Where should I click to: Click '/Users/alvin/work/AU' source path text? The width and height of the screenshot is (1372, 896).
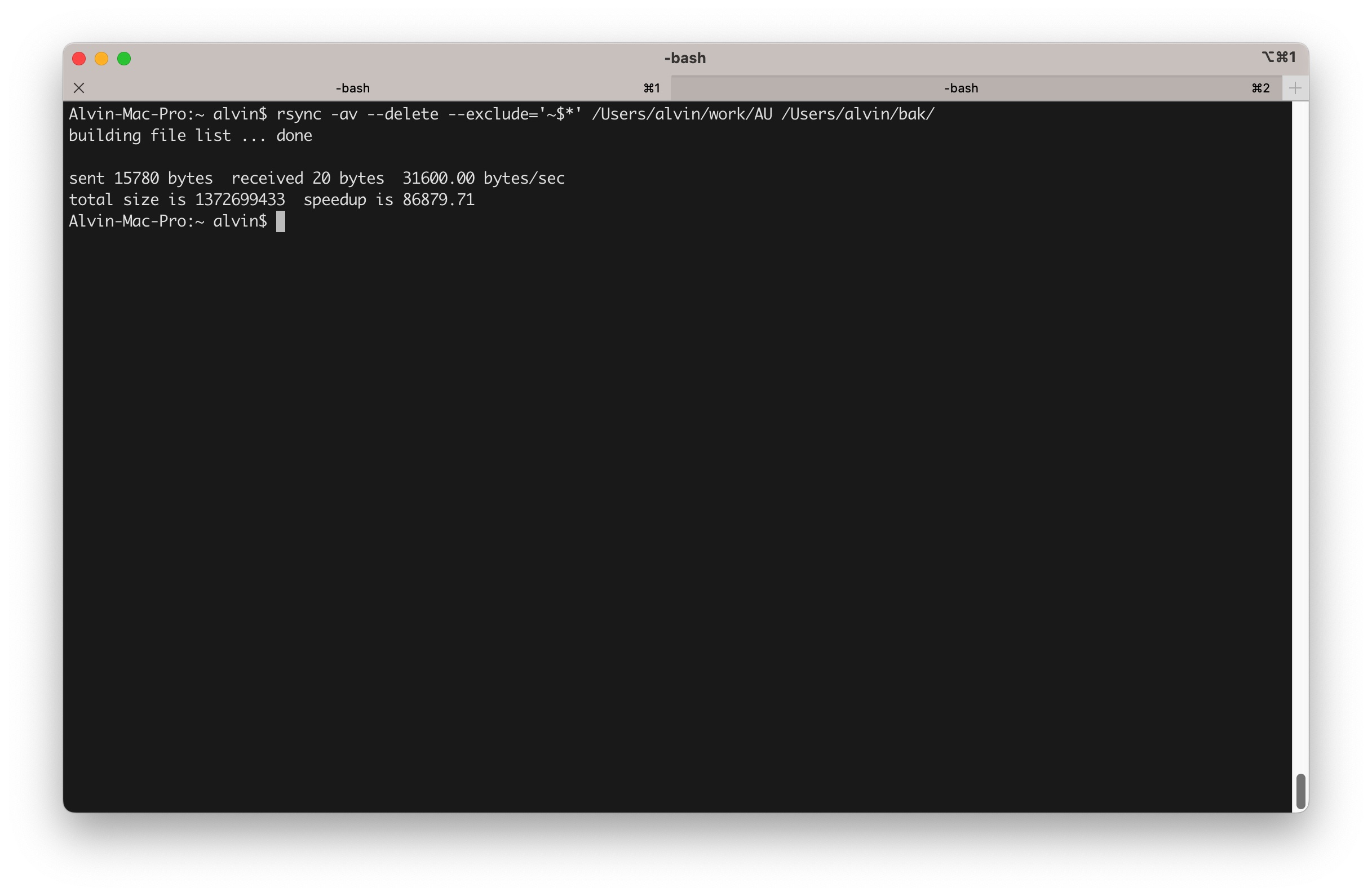tap(681, 114)
